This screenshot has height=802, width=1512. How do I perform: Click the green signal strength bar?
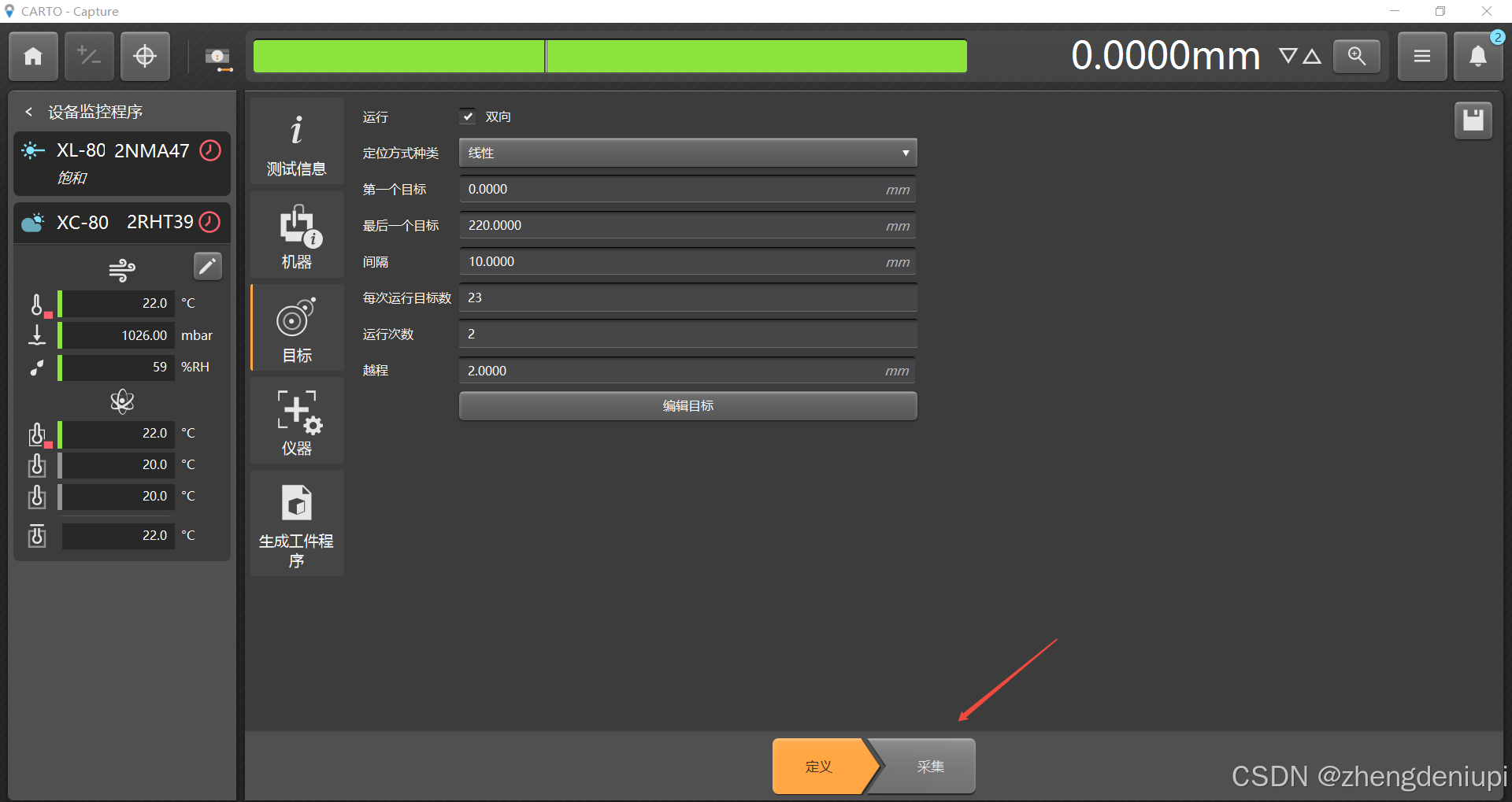pos(610,56)
